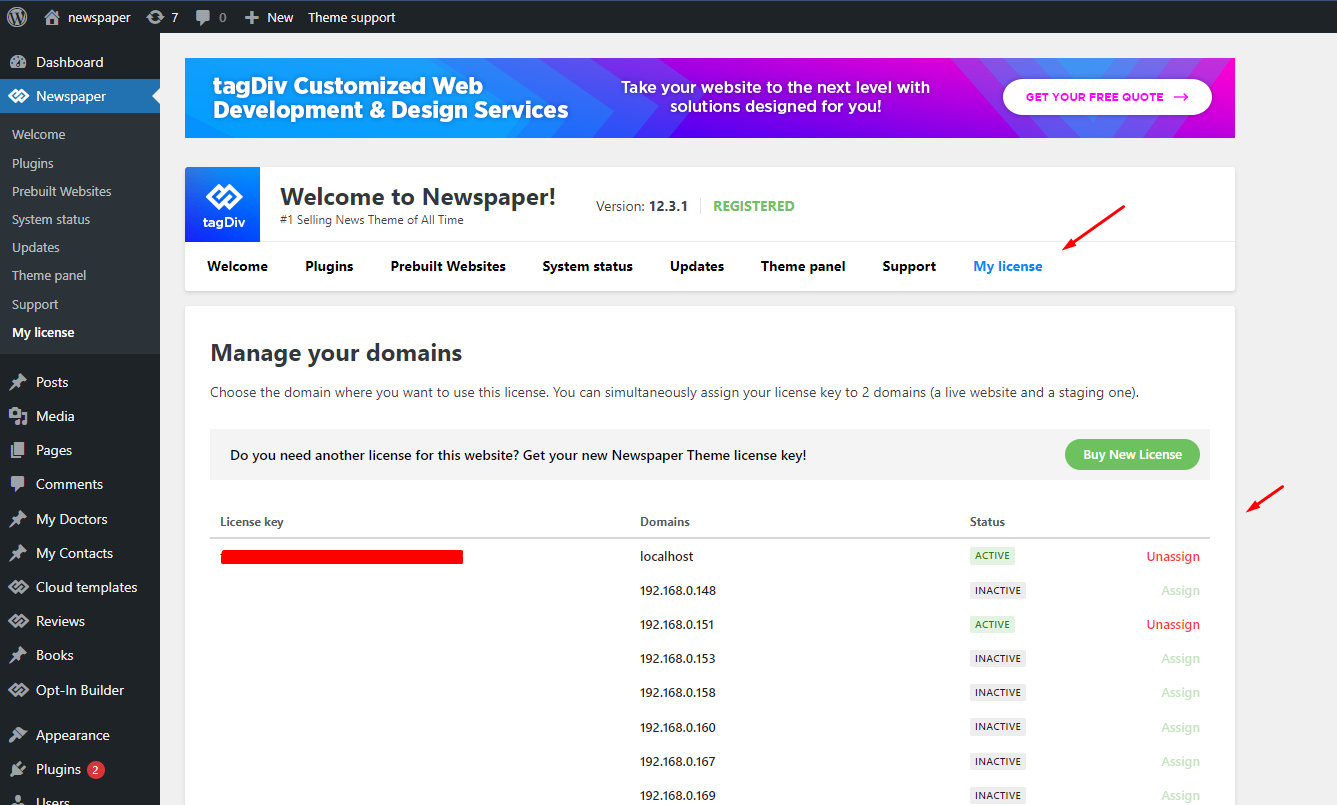Click Theme support in admin bar

[x=352, y=17]
